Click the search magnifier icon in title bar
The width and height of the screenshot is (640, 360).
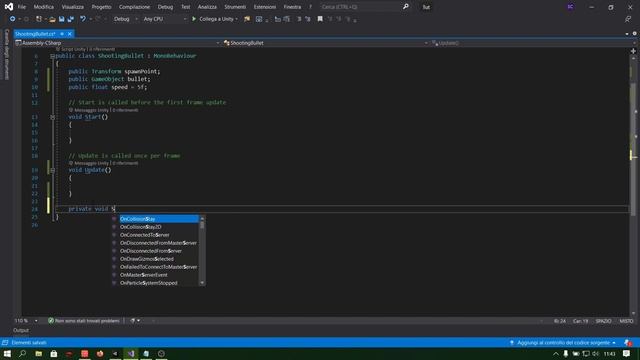(x=406, y=7)
